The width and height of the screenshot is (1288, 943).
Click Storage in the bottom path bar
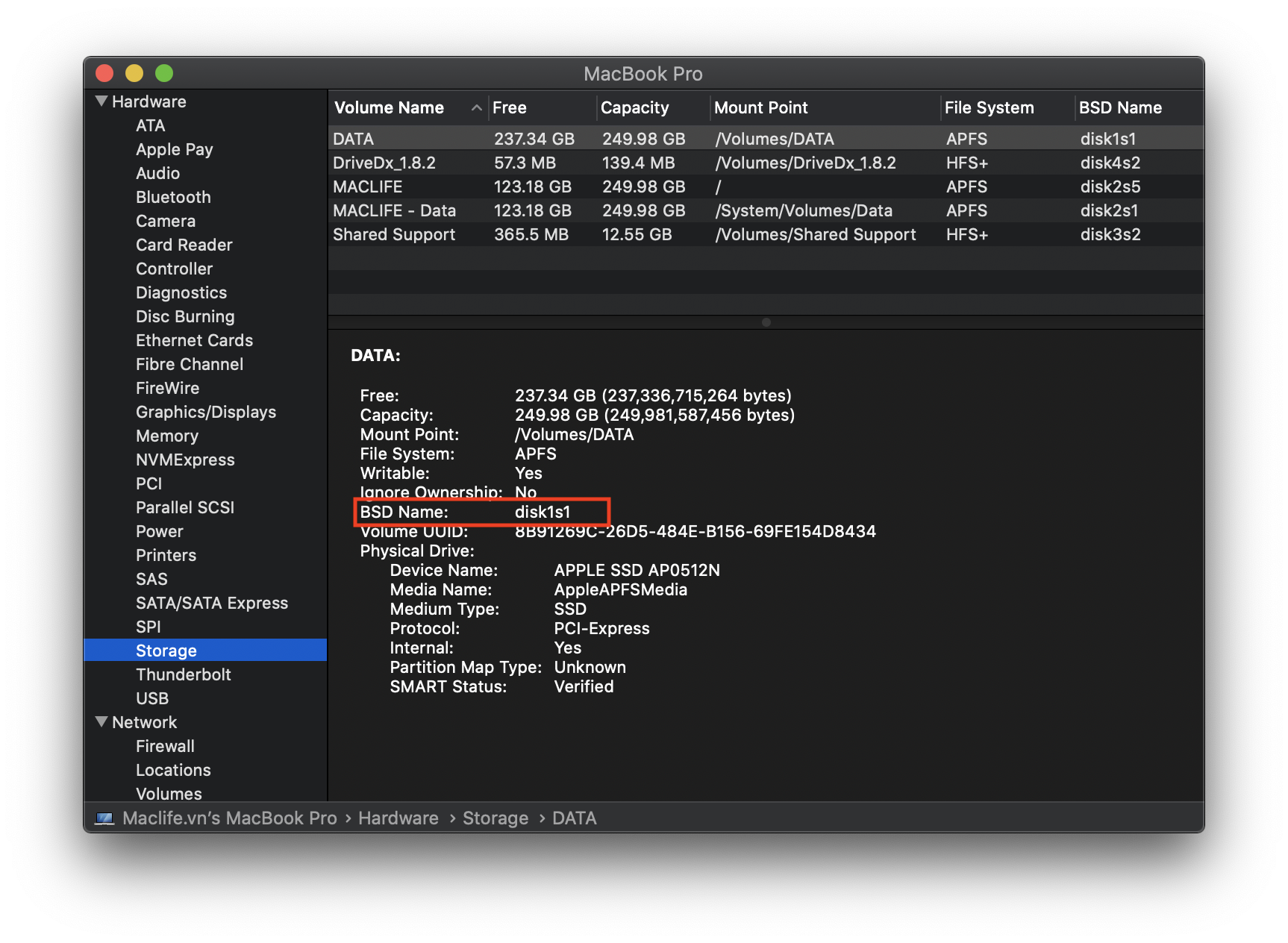coord(495,818)
